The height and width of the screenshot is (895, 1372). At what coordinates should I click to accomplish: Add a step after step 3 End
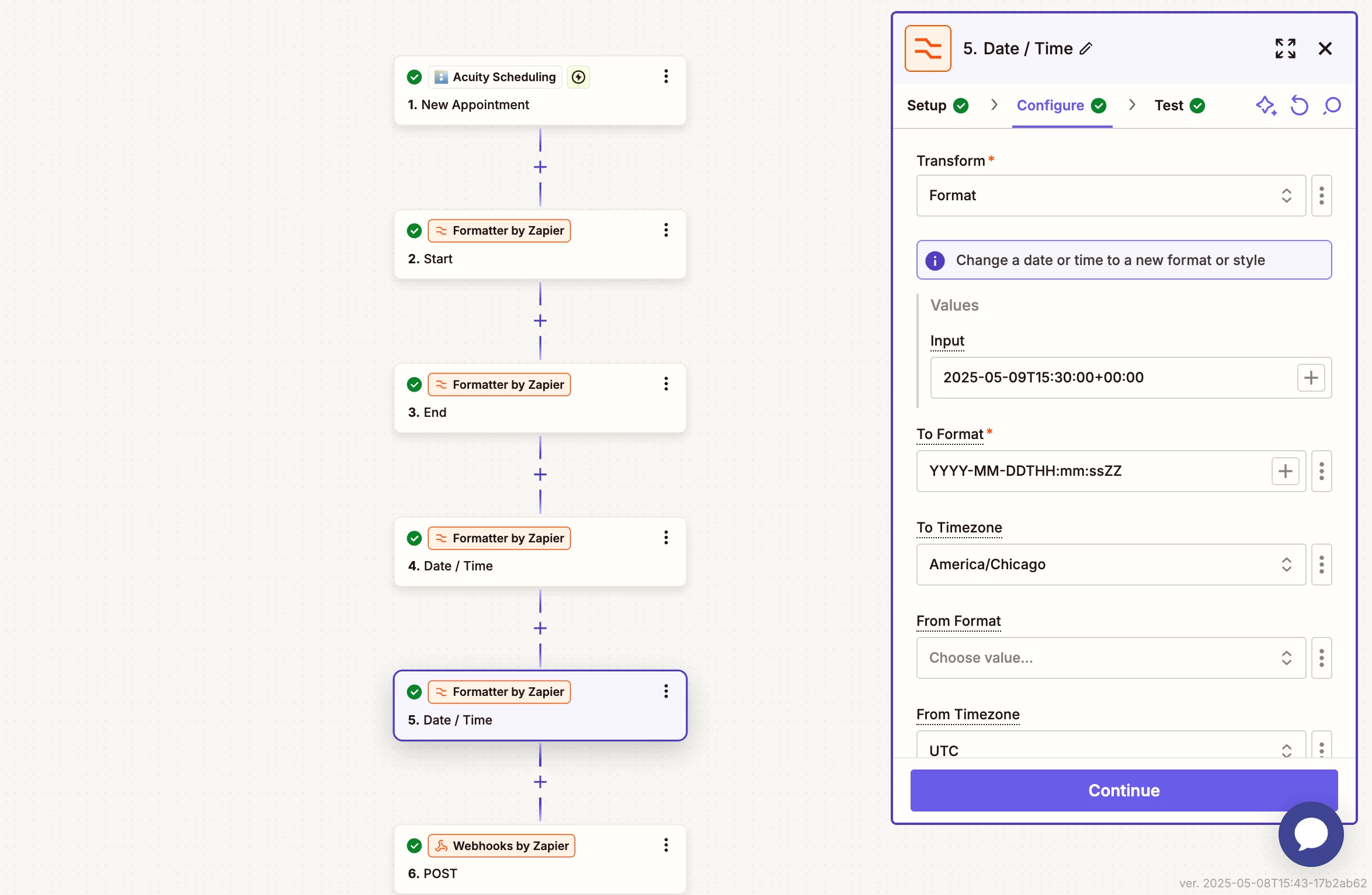tap(540, 474)
